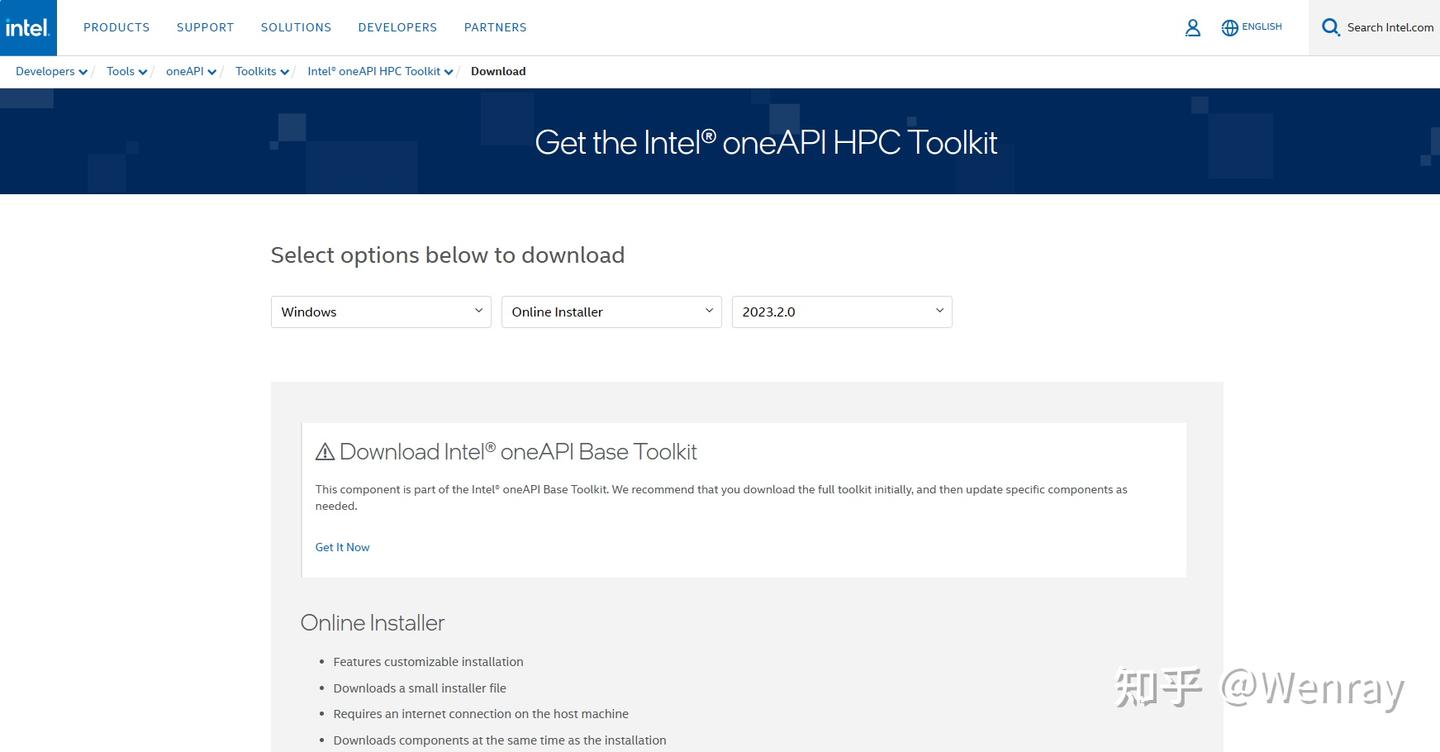
Task: Expand the Developers breadcrumb menu
Action: click(x=50, y=71)
